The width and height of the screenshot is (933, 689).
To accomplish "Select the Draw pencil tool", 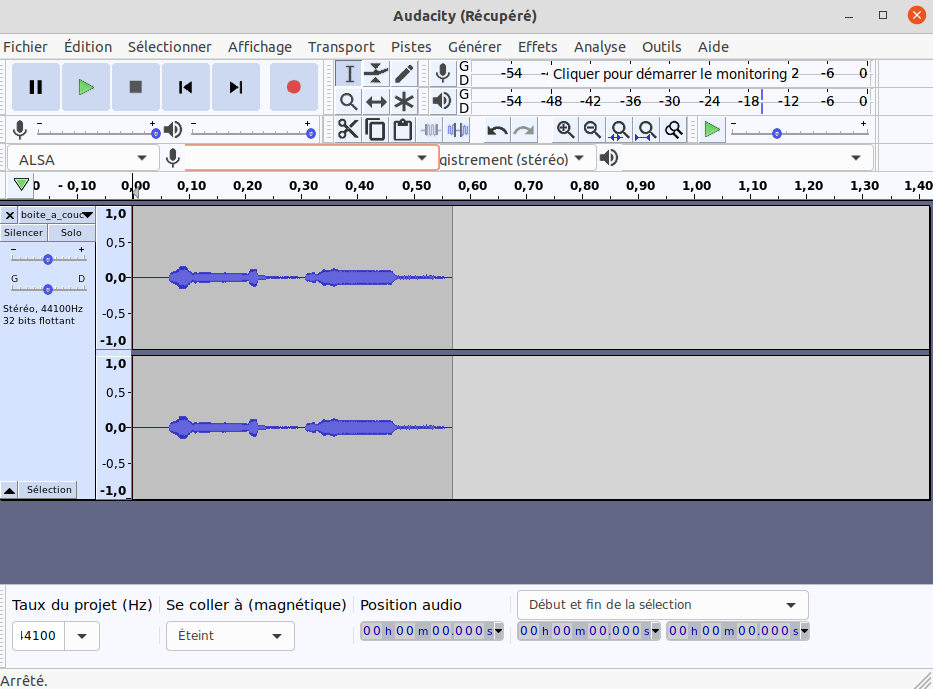I will click(403, 74).
